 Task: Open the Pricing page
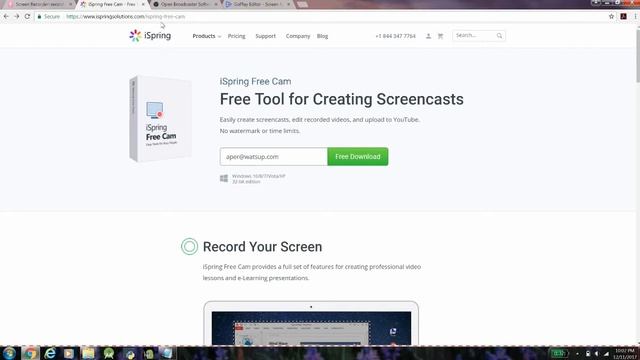(x=236, y=36)
